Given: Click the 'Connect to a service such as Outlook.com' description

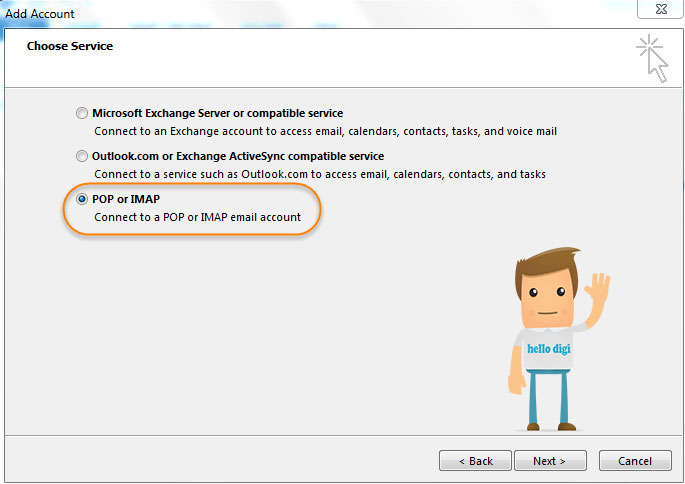Looking at the screenshot, I should click(x=320, y=174).
